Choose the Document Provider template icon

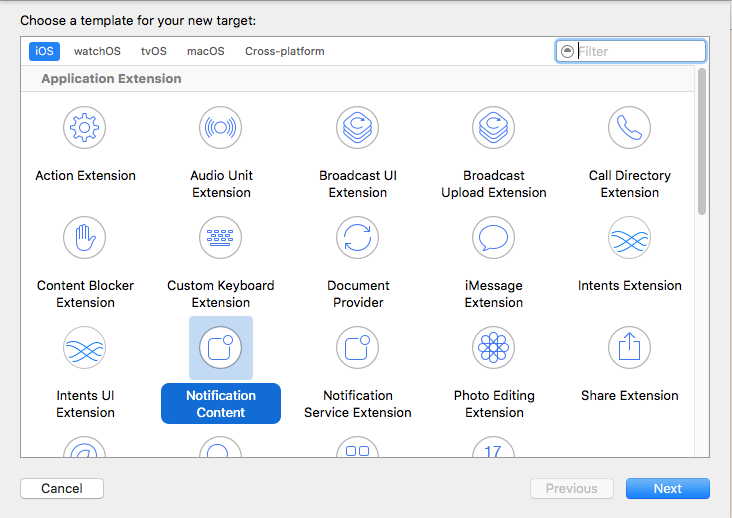click(357, 237)
